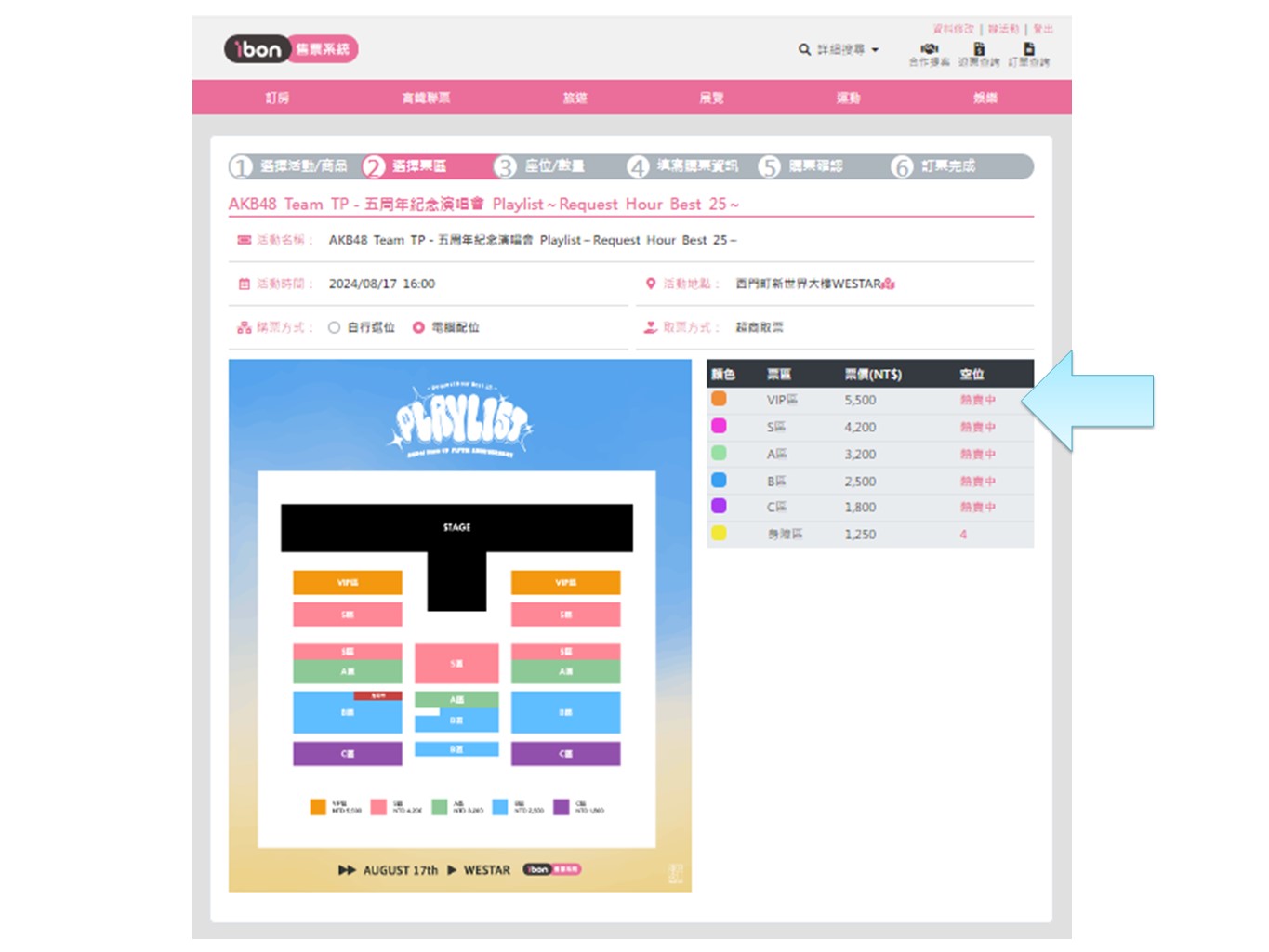1269x952 pixels.
Task: Click the magnifier search icon
Action: click(804, 49)
